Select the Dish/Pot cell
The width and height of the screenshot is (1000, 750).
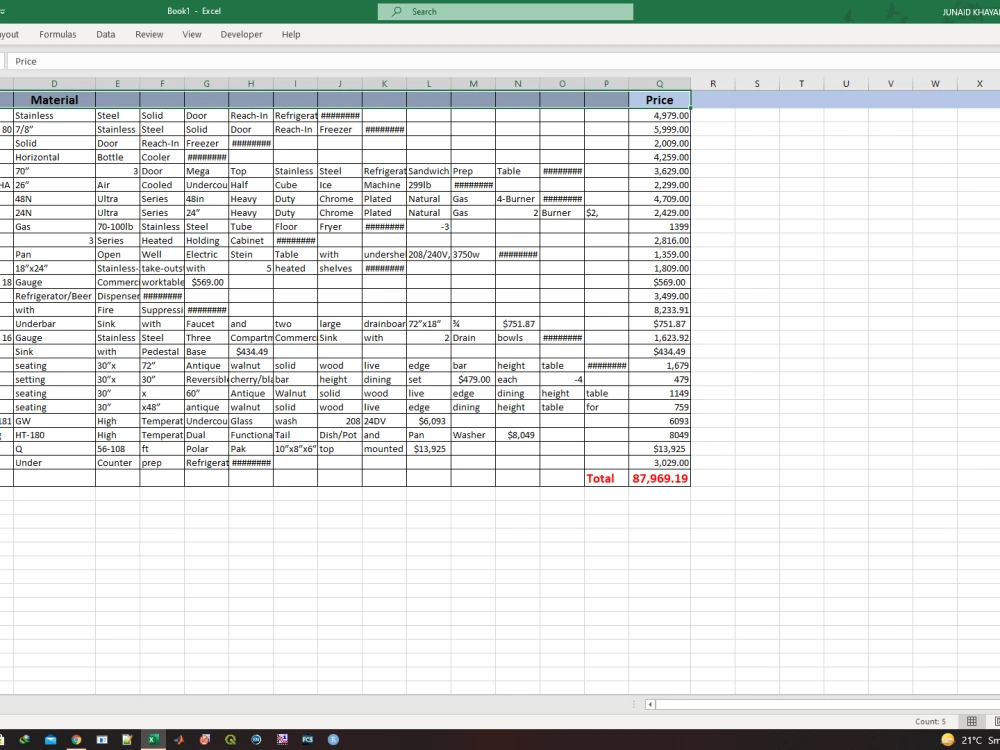pyautogui.click(x=340, y=435)
